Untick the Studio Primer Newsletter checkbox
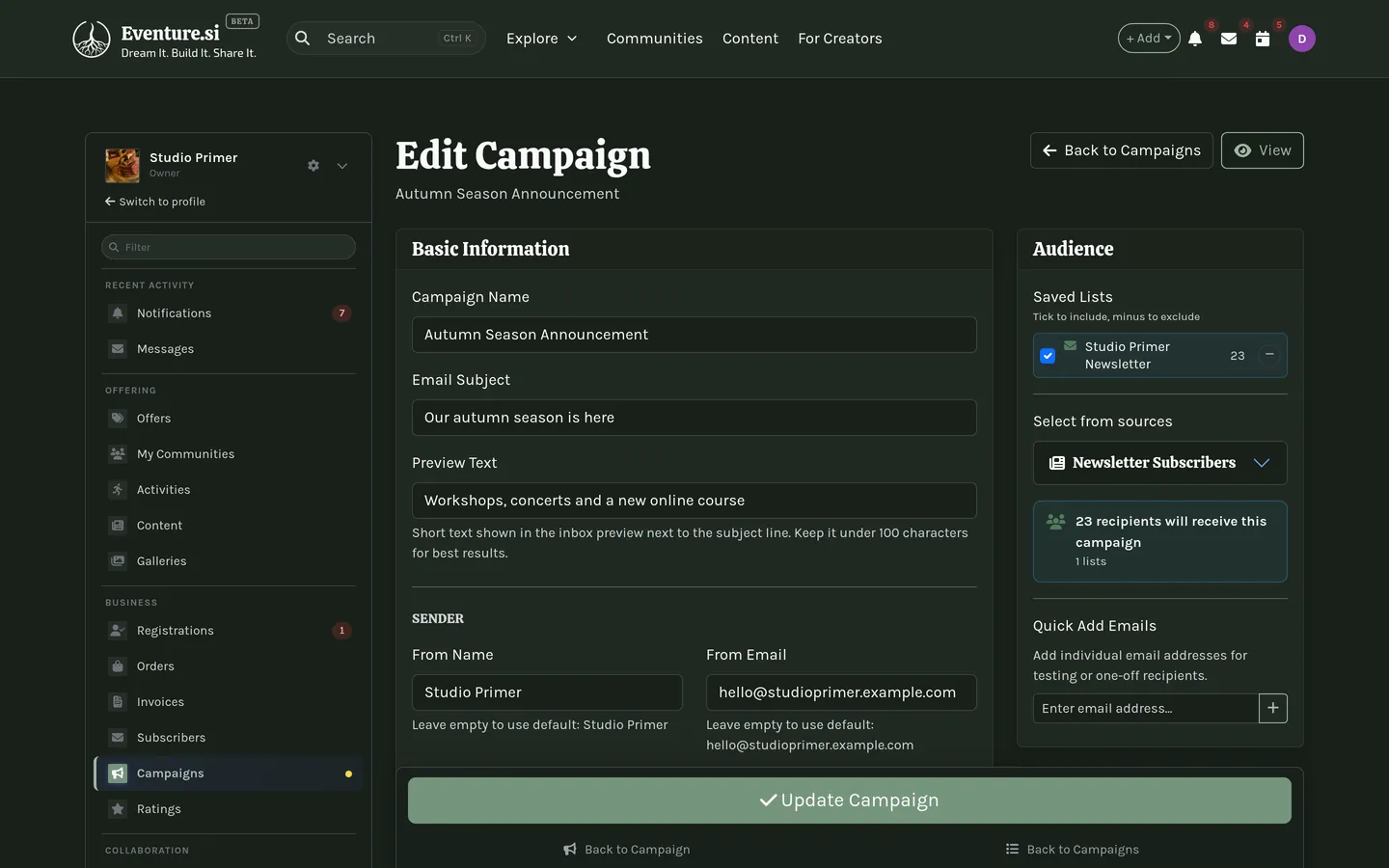The image size is (1389, 868). 1048,356
